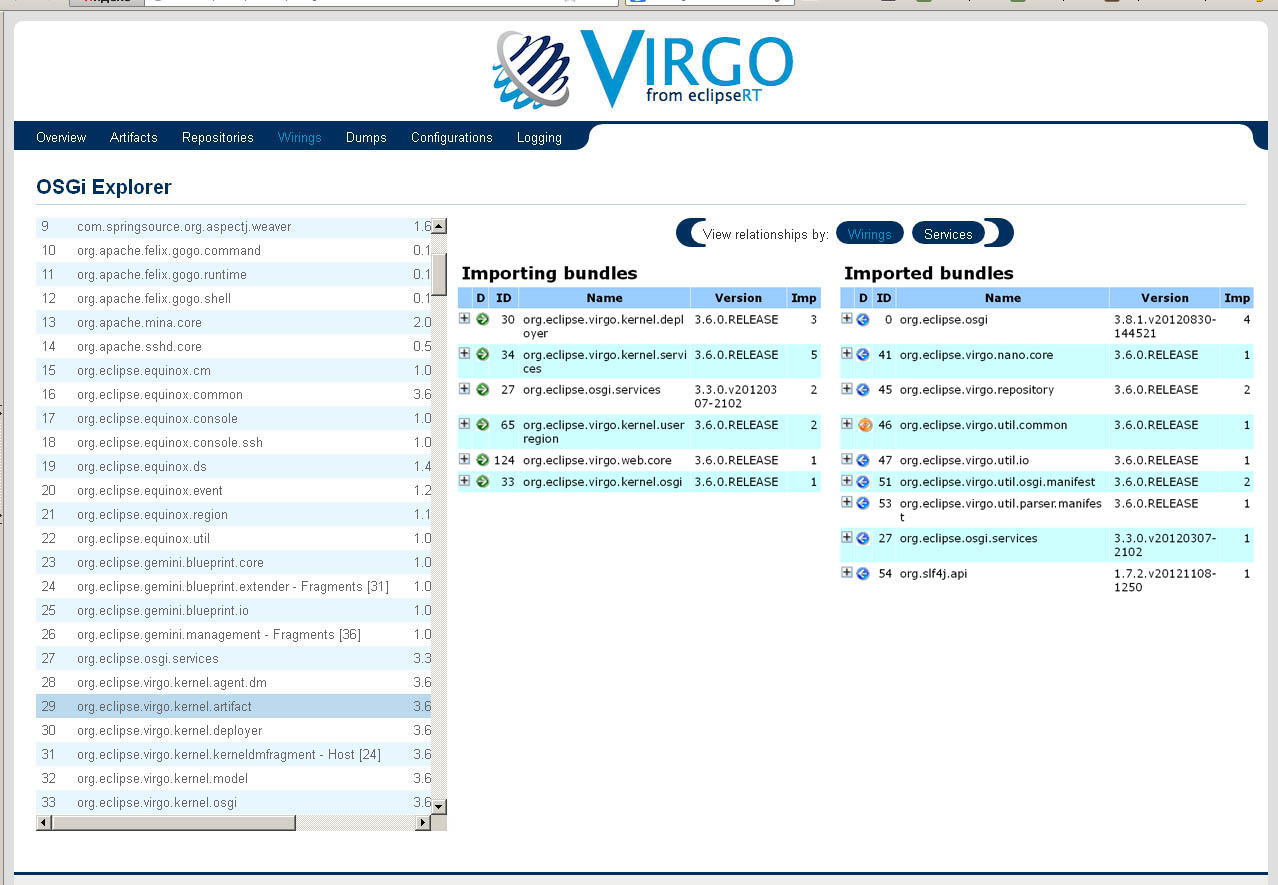The width and height of the screenshot is (1278, 885).
Task: Click version 3.8.1.v20120830-144521 of org.eclipse.osgi
Action: [x=1164, y=326]
